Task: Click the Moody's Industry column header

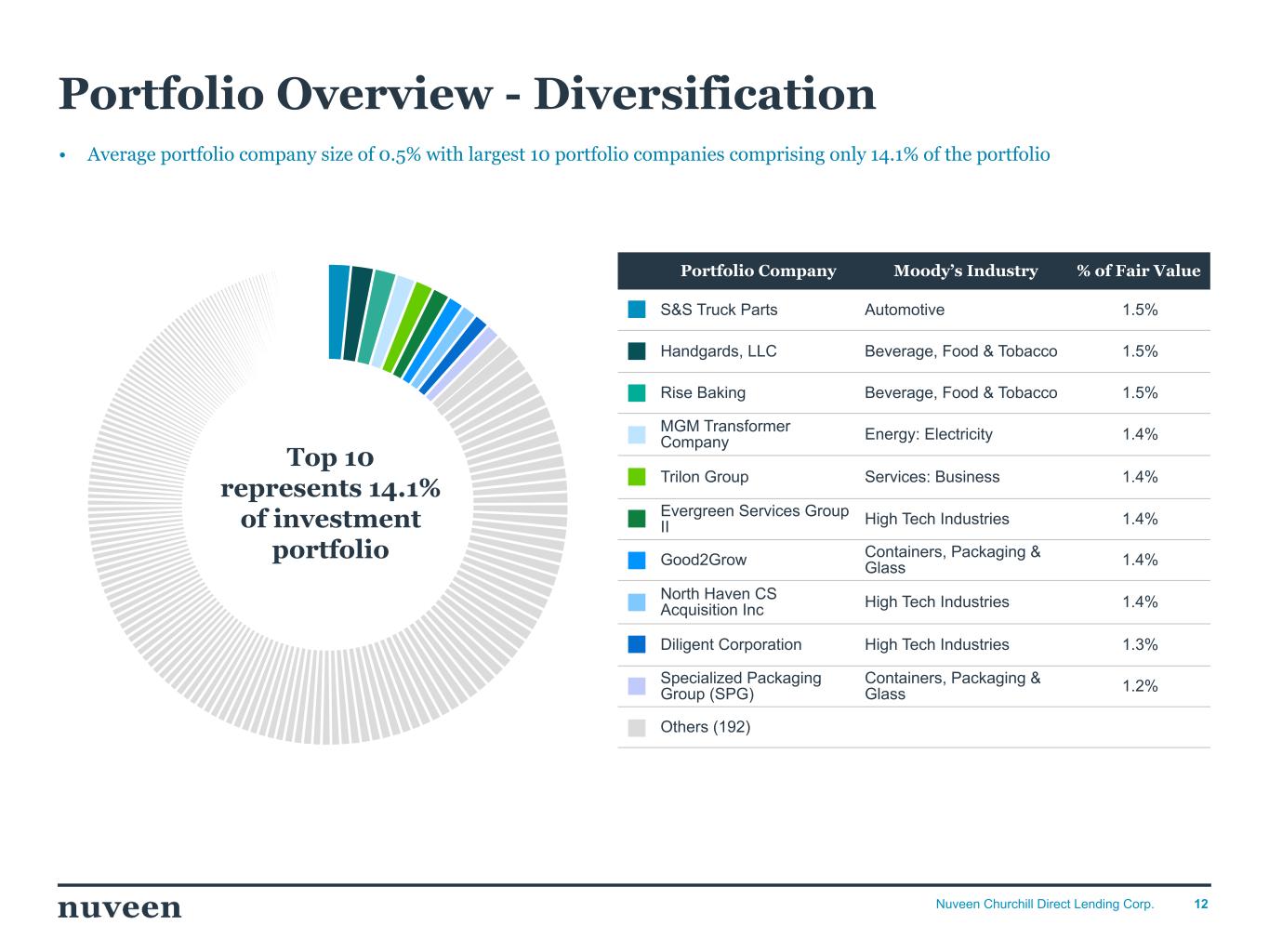Action: click(x=965, y=271)
